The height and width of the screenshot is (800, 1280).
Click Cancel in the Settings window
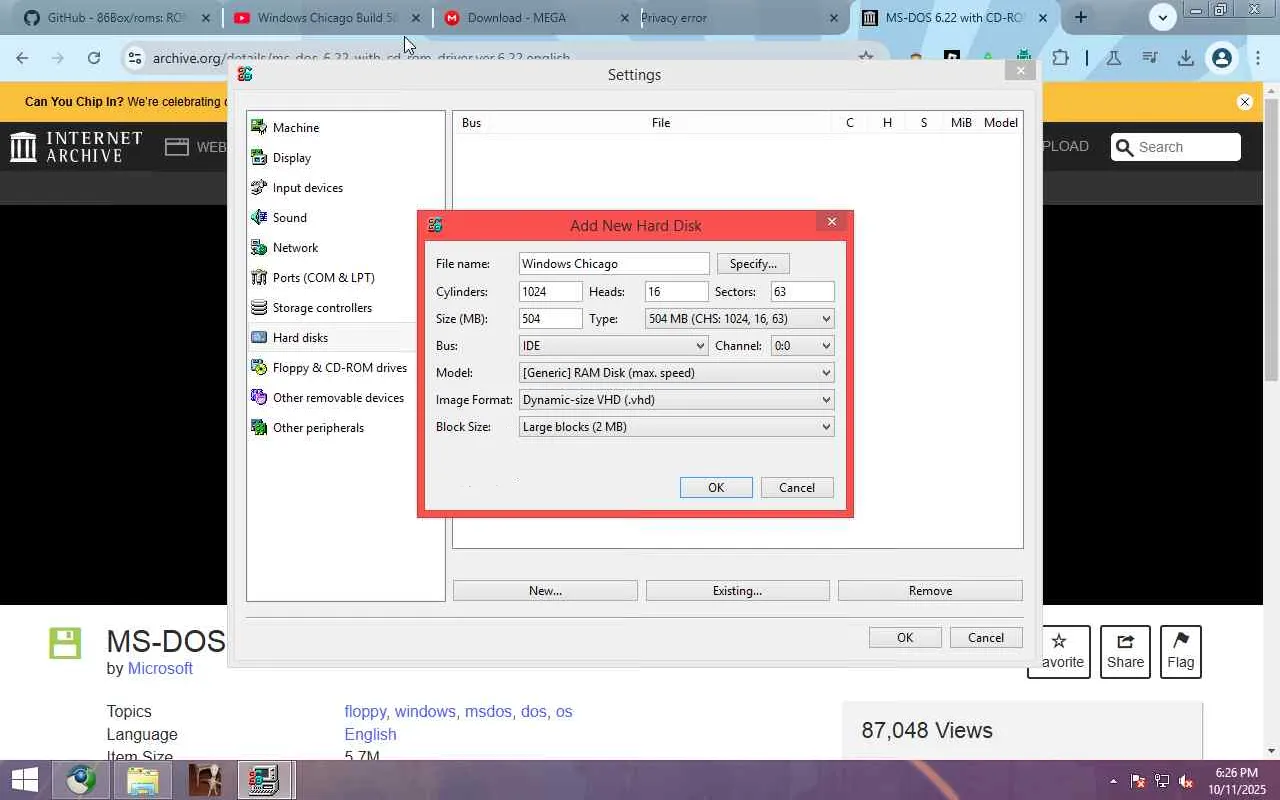[986, 638]
